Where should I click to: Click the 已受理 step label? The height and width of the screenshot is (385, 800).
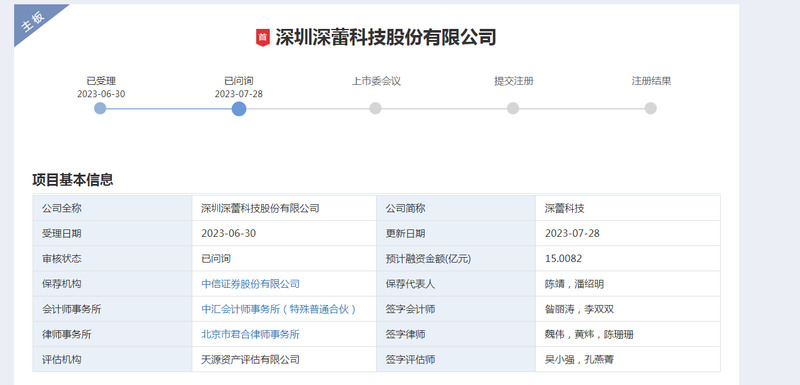pos(101,81)
